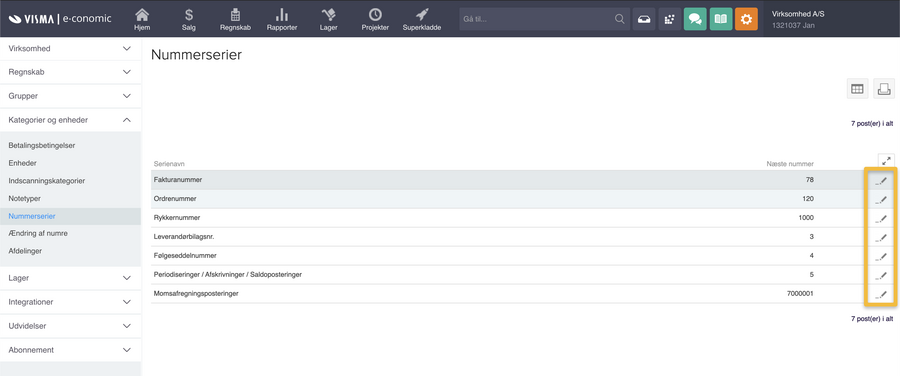
Task: Edit the Momsafregningsposteringer row pencil icon
Action: tap(881, 294)
